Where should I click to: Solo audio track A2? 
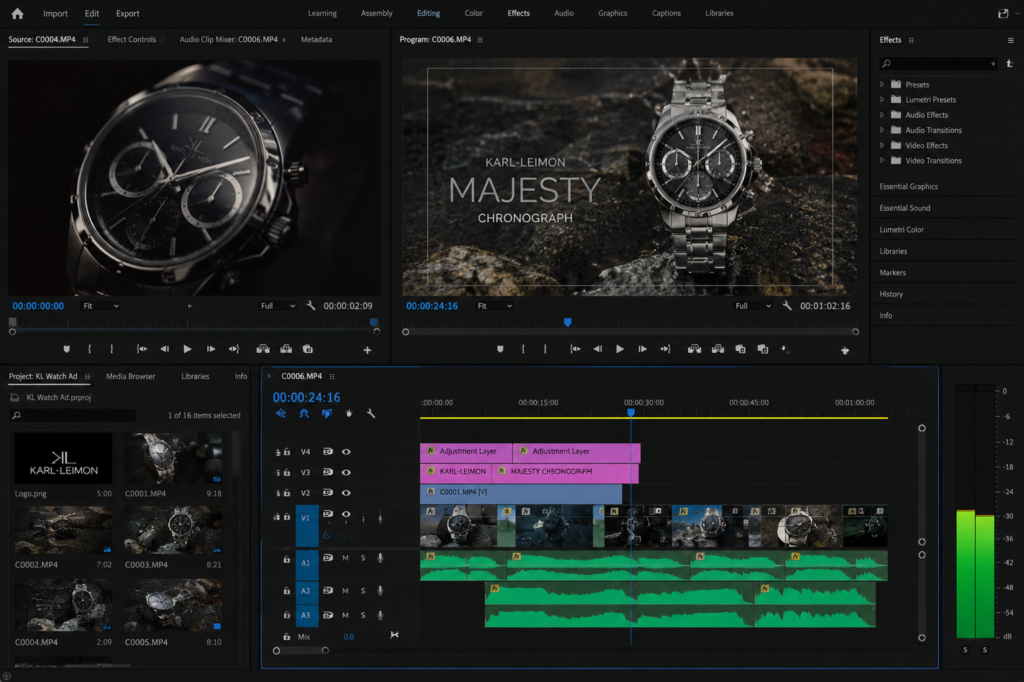point(363,591)
